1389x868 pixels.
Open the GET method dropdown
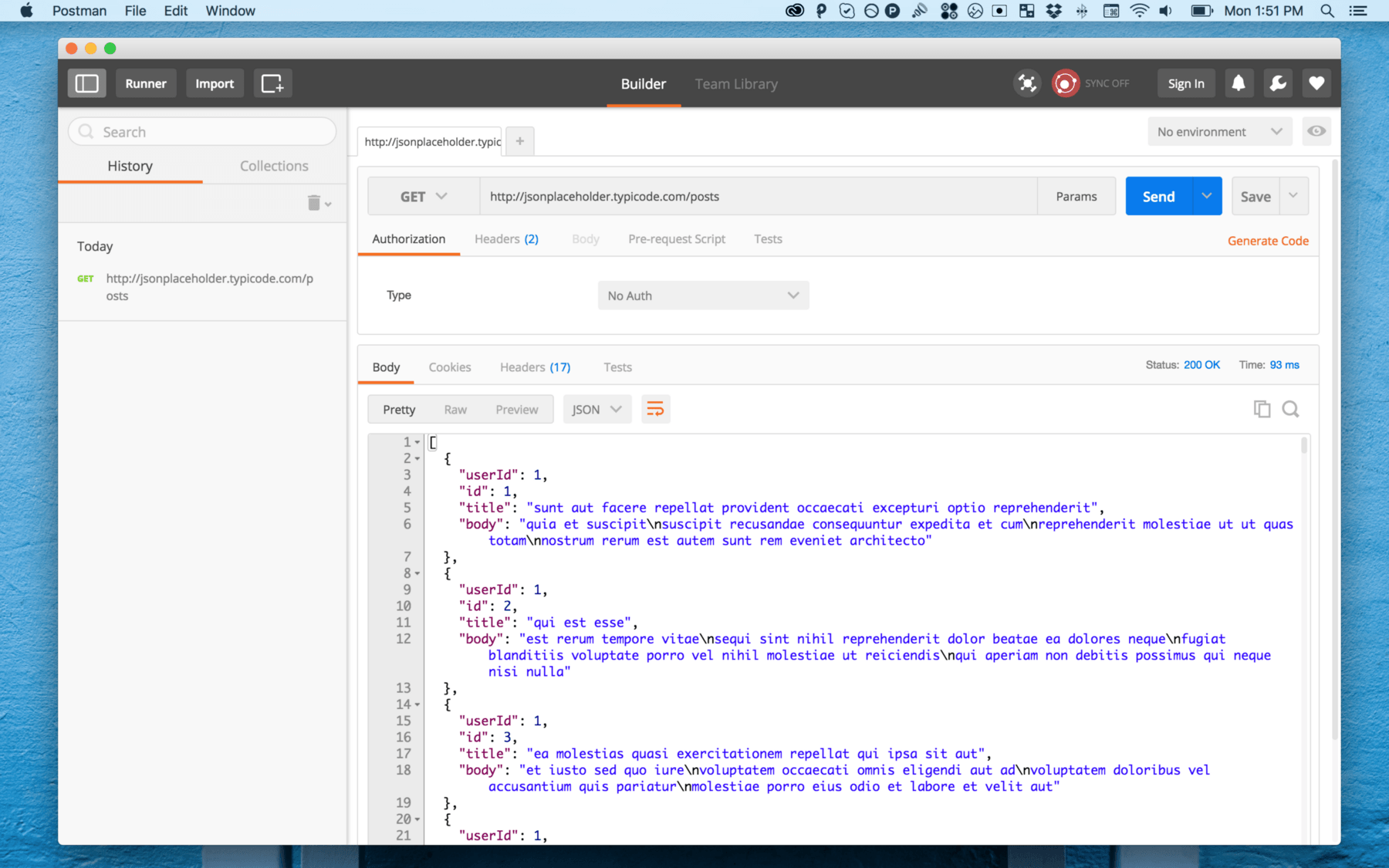(423, 197)
